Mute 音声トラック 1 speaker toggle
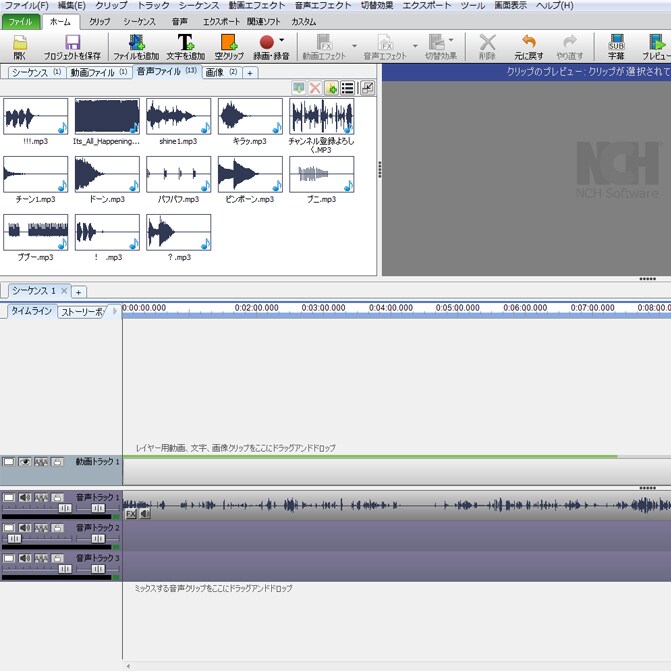The height and width of the screenshot is (671, 671). [25, 497]
